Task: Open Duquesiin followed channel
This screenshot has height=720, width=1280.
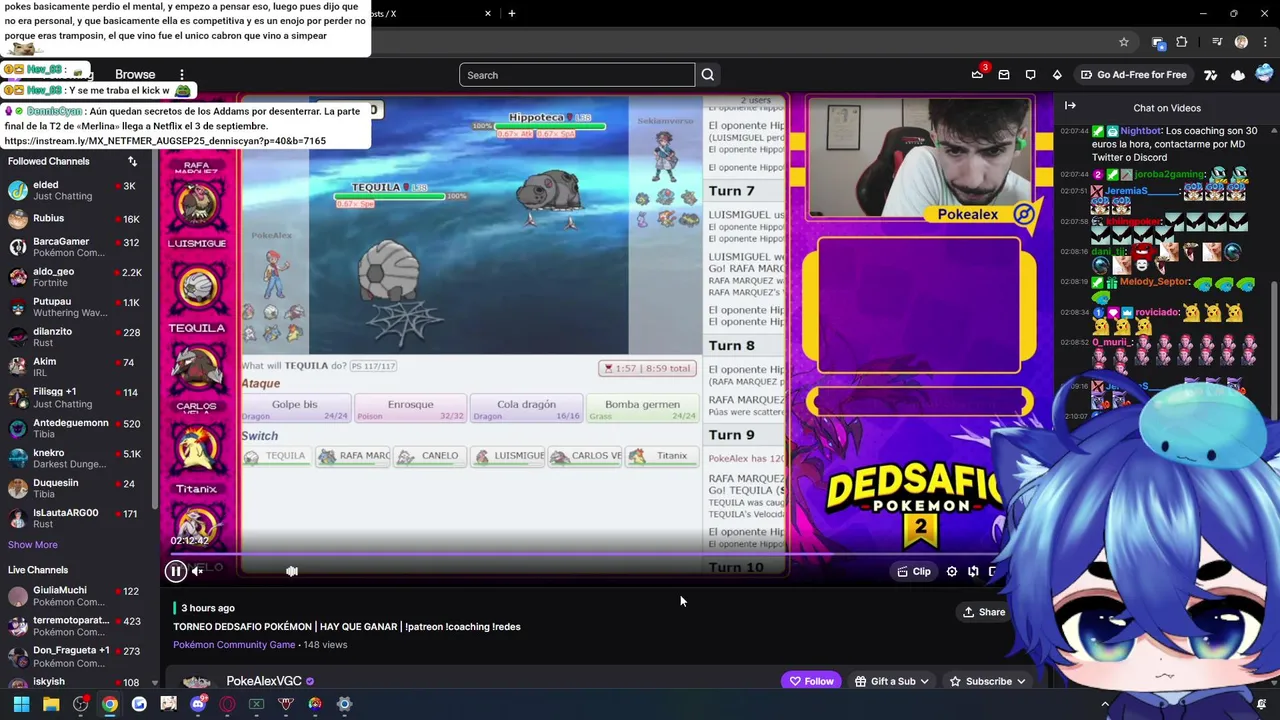Action: pos(77,488)
